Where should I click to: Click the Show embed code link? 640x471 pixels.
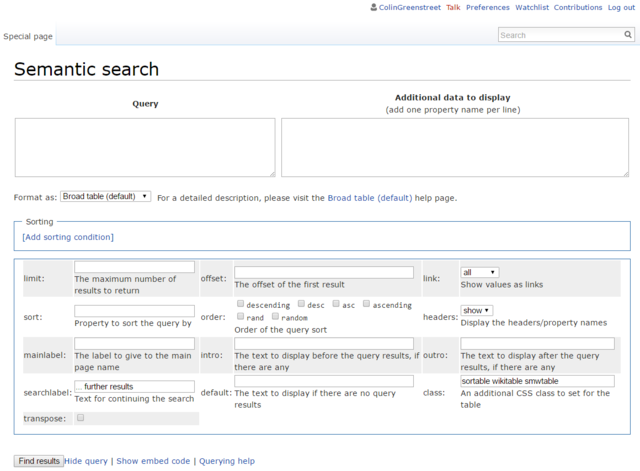pos(153,461)
